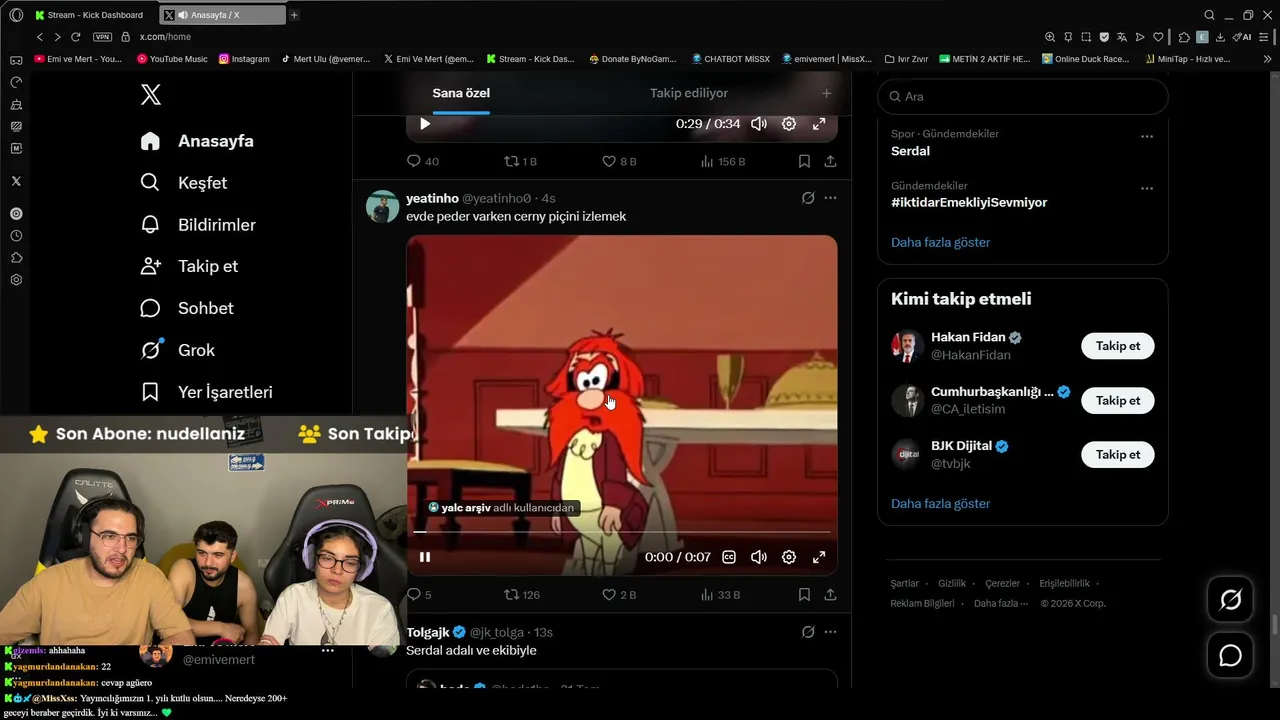Open the #iktidarEmekliyiSevmiyor trending topic
Viewport: 1280px width, 720px height.
[969, 202]
